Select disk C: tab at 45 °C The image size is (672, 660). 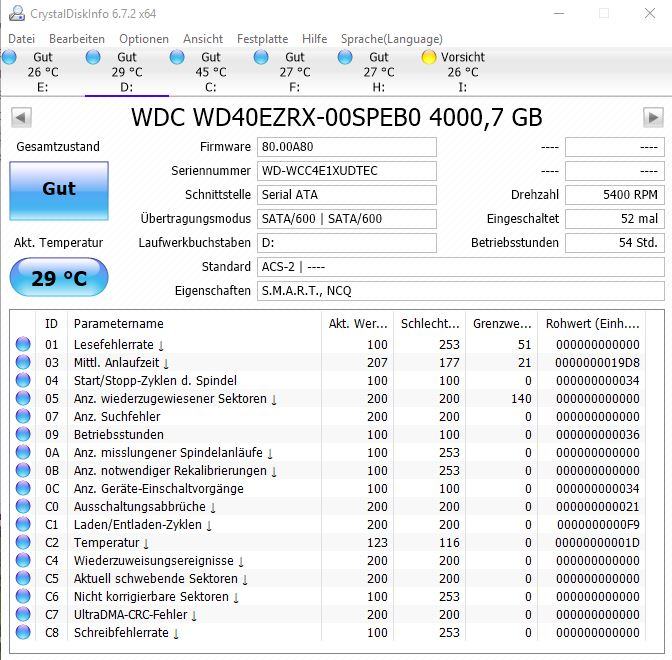click(x=210, y=72)
